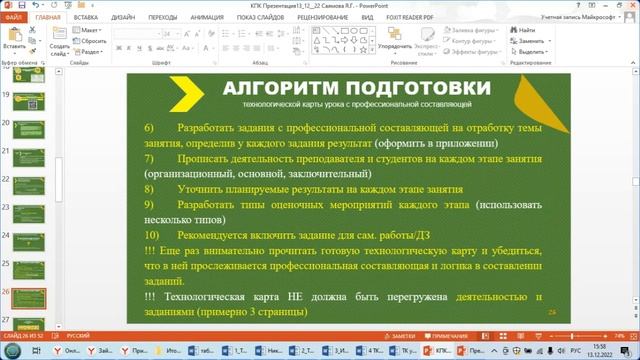Switch to reading view icon
The width and height of the screenshot is (640, 360).
[x=521, y=336]
